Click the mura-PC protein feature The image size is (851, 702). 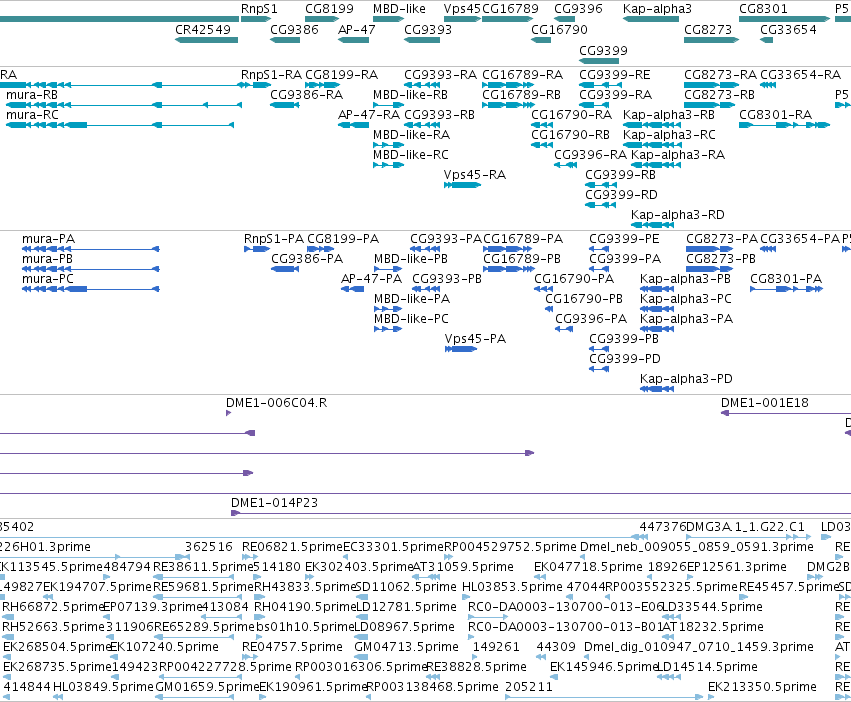[x=91, y=289]
